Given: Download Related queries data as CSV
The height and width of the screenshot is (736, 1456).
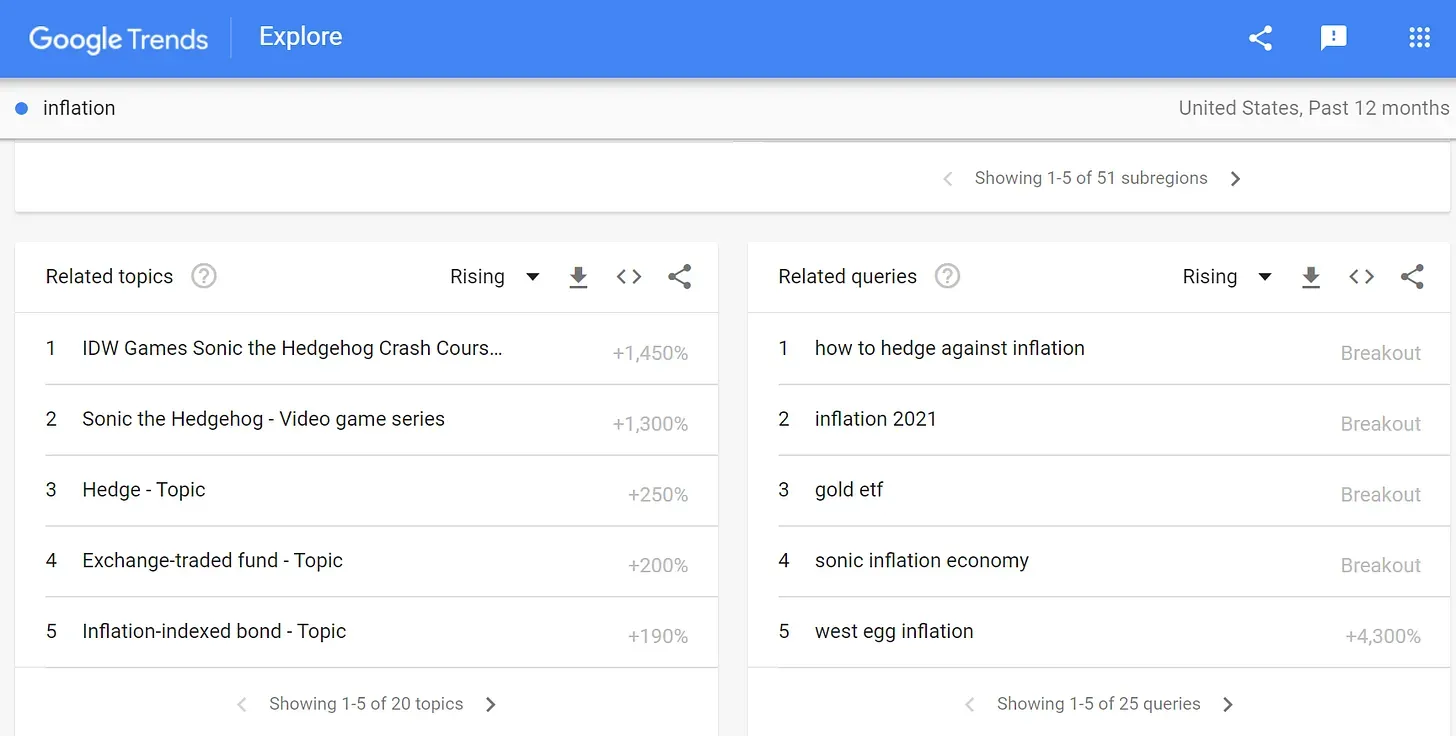Looking at the screenshot, I should (1311, 277).
